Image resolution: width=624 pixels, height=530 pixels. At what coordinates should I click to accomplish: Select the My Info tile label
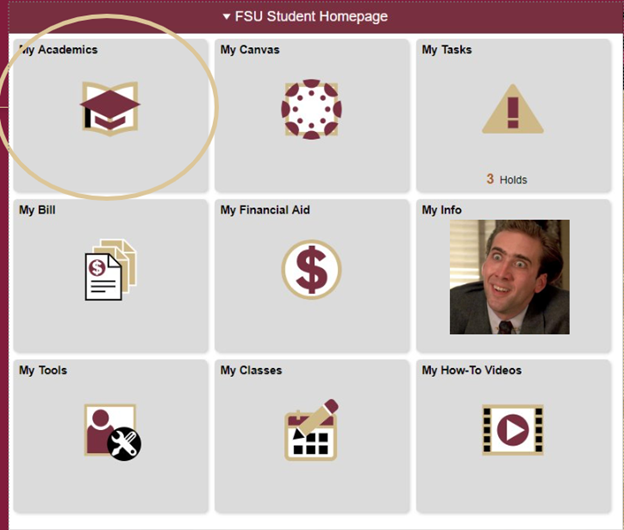442,210
